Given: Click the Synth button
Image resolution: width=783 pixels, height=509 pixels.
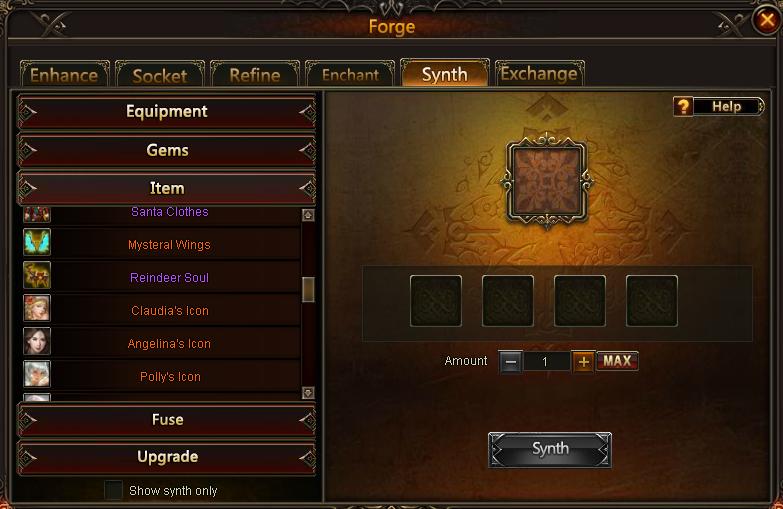Looking at the screenshot, I should (550, 450).
